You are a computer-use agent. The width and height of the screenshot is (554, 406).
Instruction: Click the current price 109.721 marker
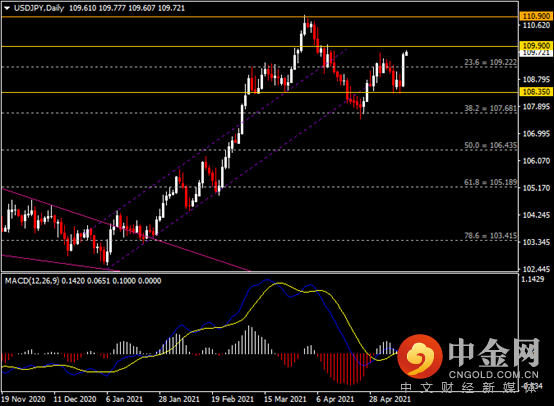tap(536, 53)
